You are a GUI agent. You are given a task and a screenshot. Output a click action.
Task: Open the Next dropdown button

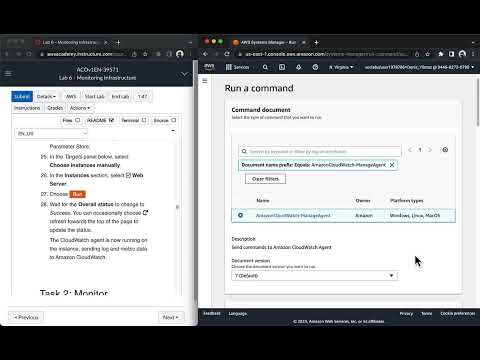pyautogui.click(x=171, y=317)
